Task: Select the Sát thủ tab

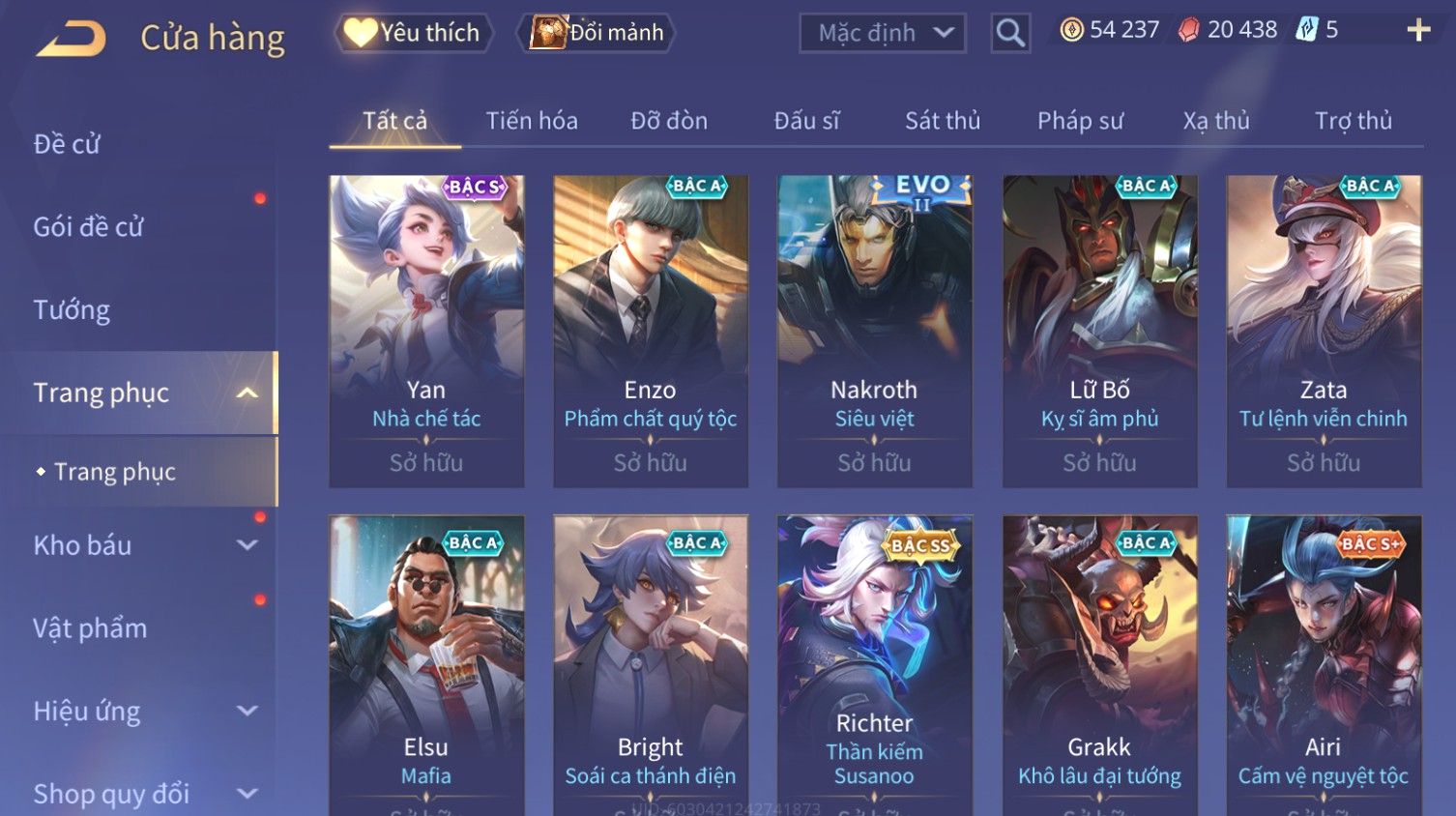Action: pyautogui.click(x=943, y=121)
